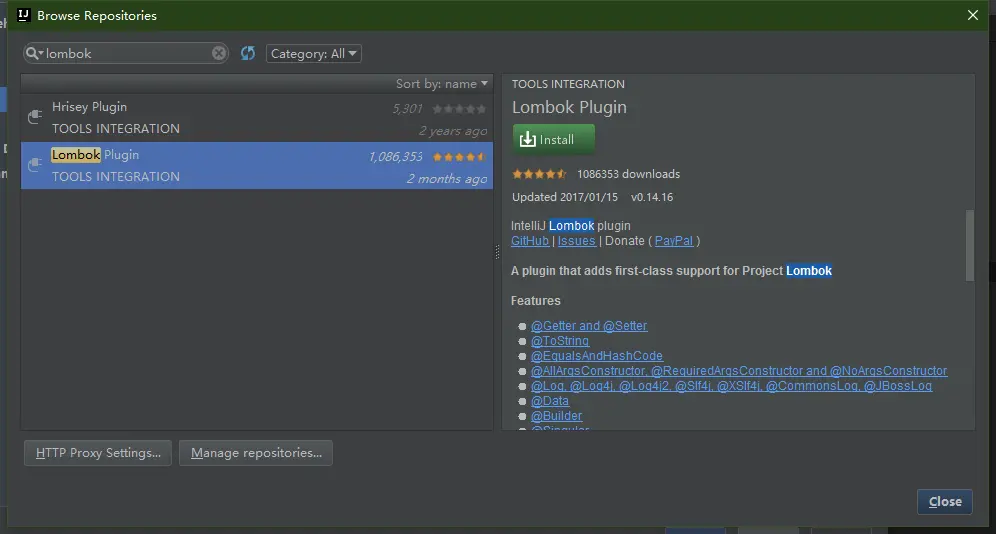Reload the plugin repository list

[248, 53]
